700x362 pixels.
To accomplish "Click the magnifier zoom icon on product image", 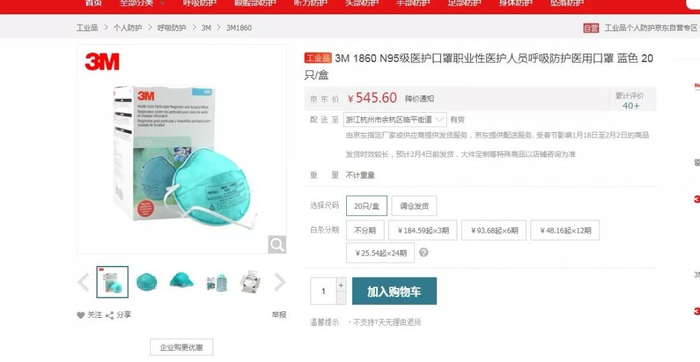I will [277, 245].
